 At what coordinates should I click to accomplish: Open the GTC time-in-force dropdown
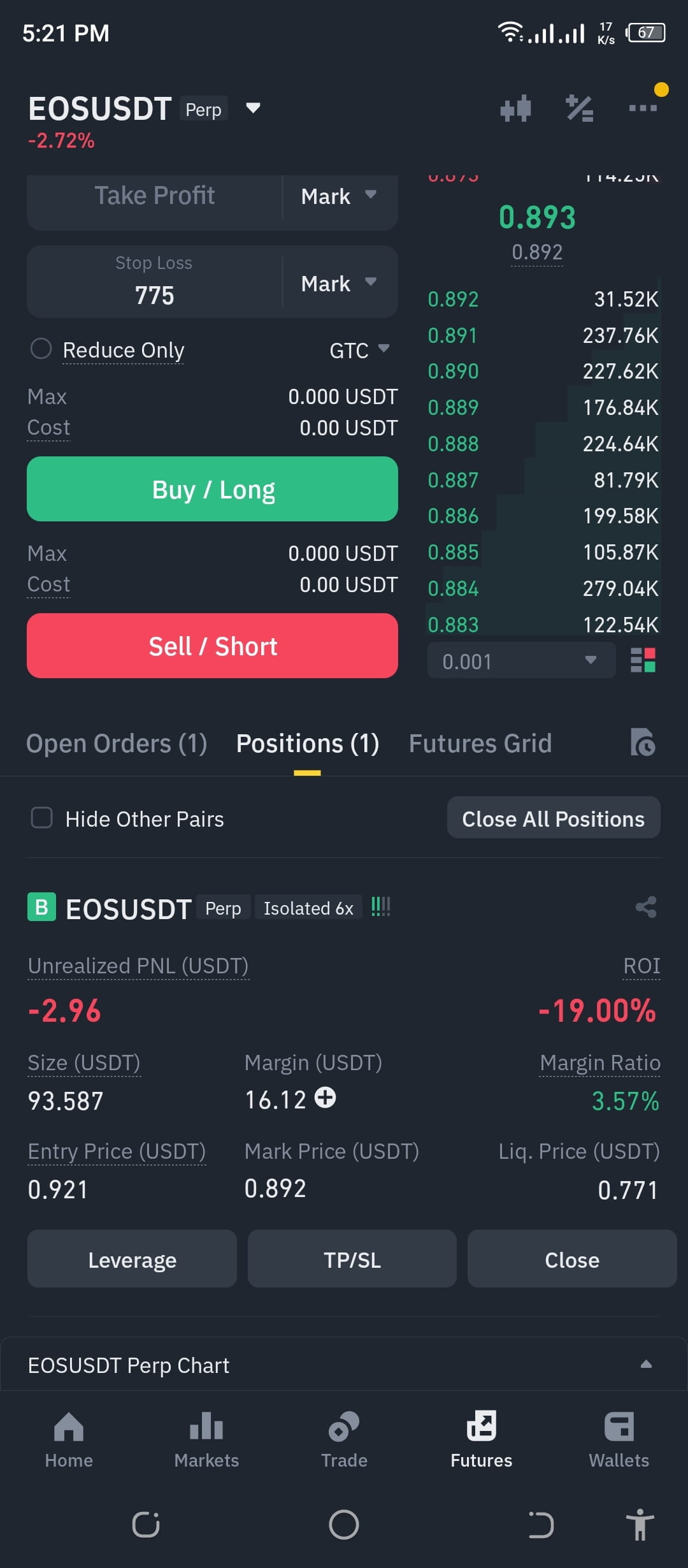click(x=359, y=350)
